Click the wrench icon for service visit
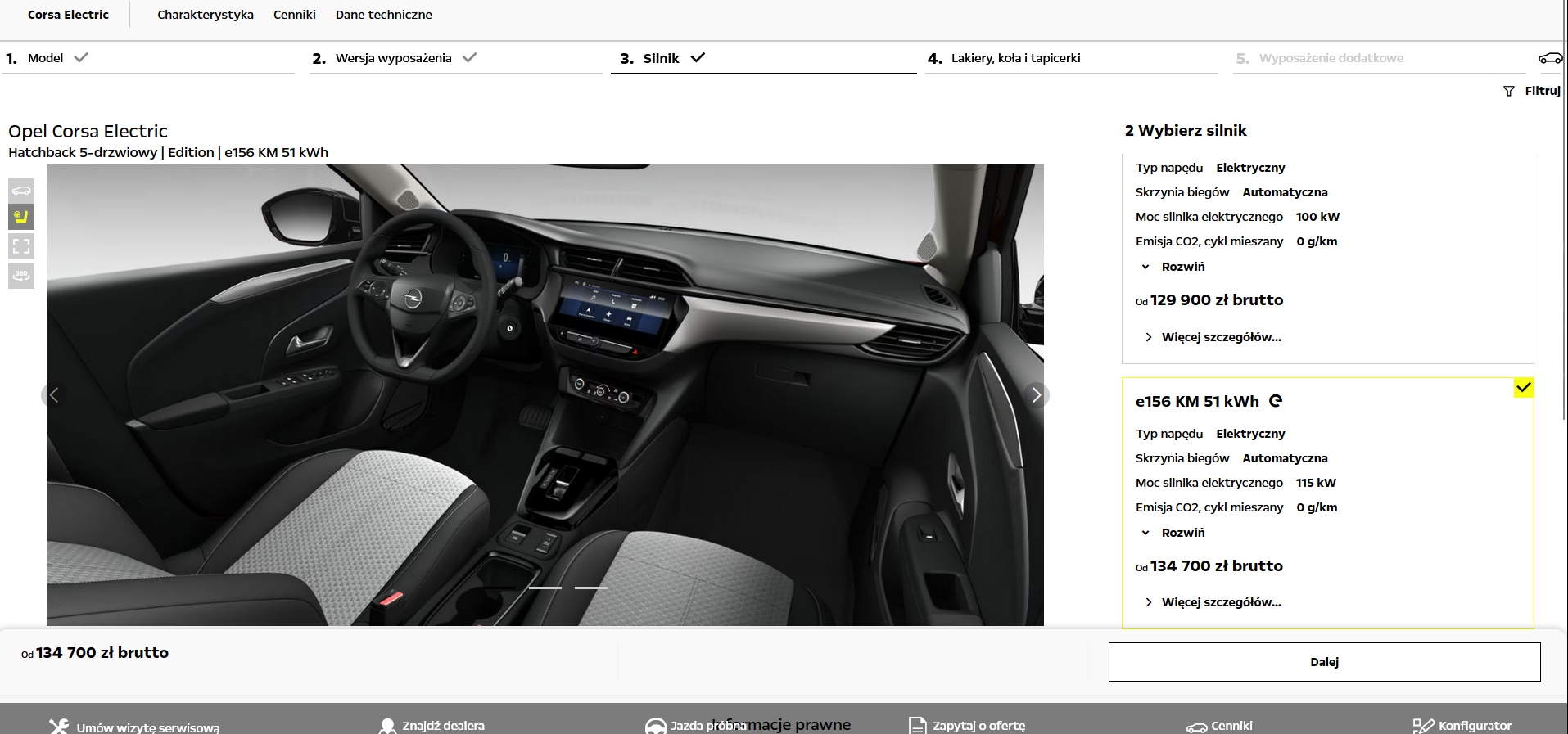The height and width of the screenshot is (734, 1568). click(59, 727)
